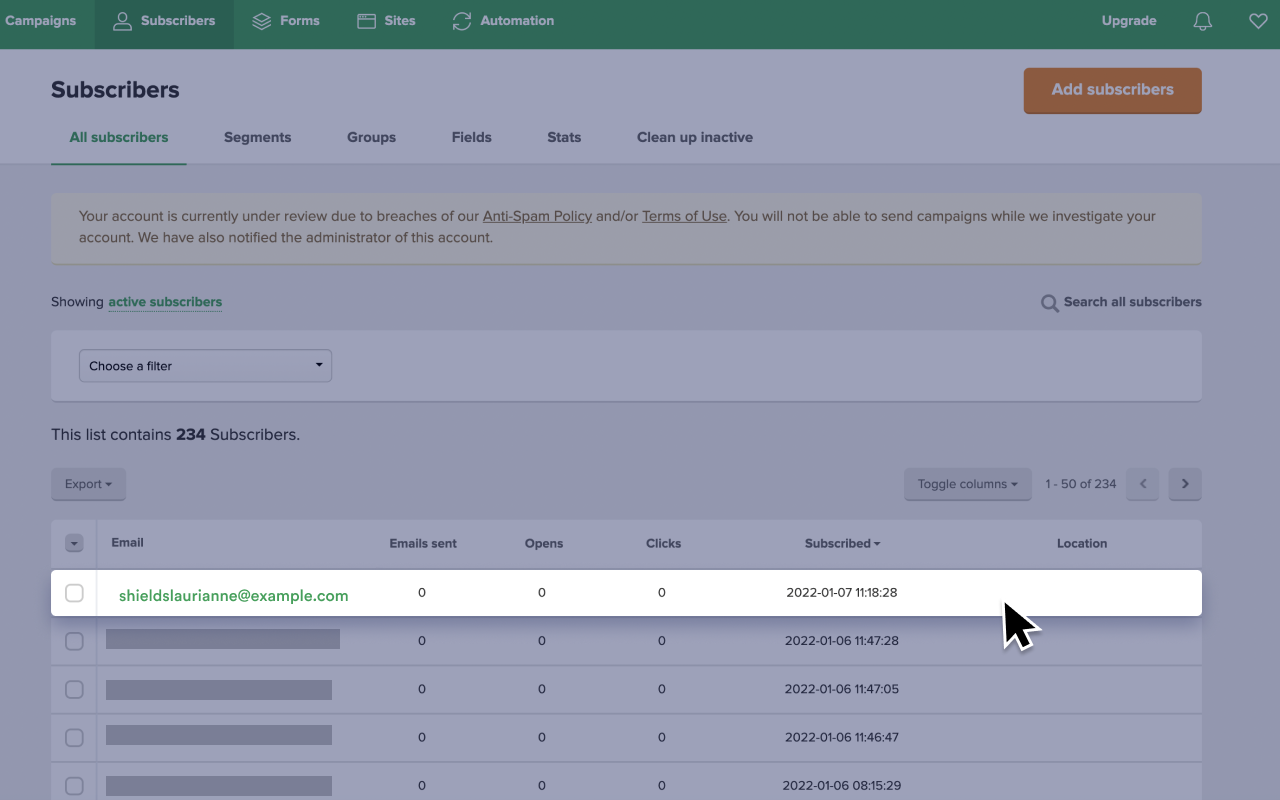The height and width of the screenshot is (800, 1280).
Task: Open the Clean up inactive tab
Action: pos(694,137)
